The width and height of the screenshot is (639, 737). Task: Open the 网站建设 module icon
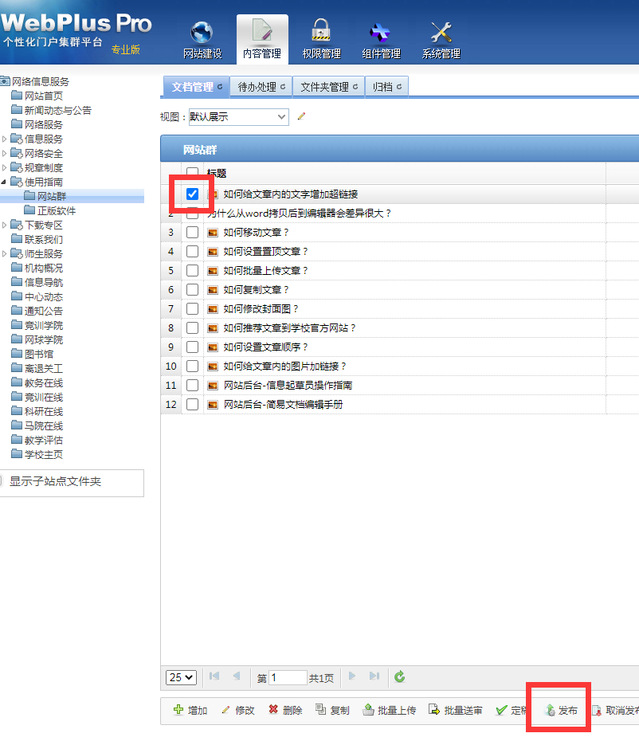point(202,34)
